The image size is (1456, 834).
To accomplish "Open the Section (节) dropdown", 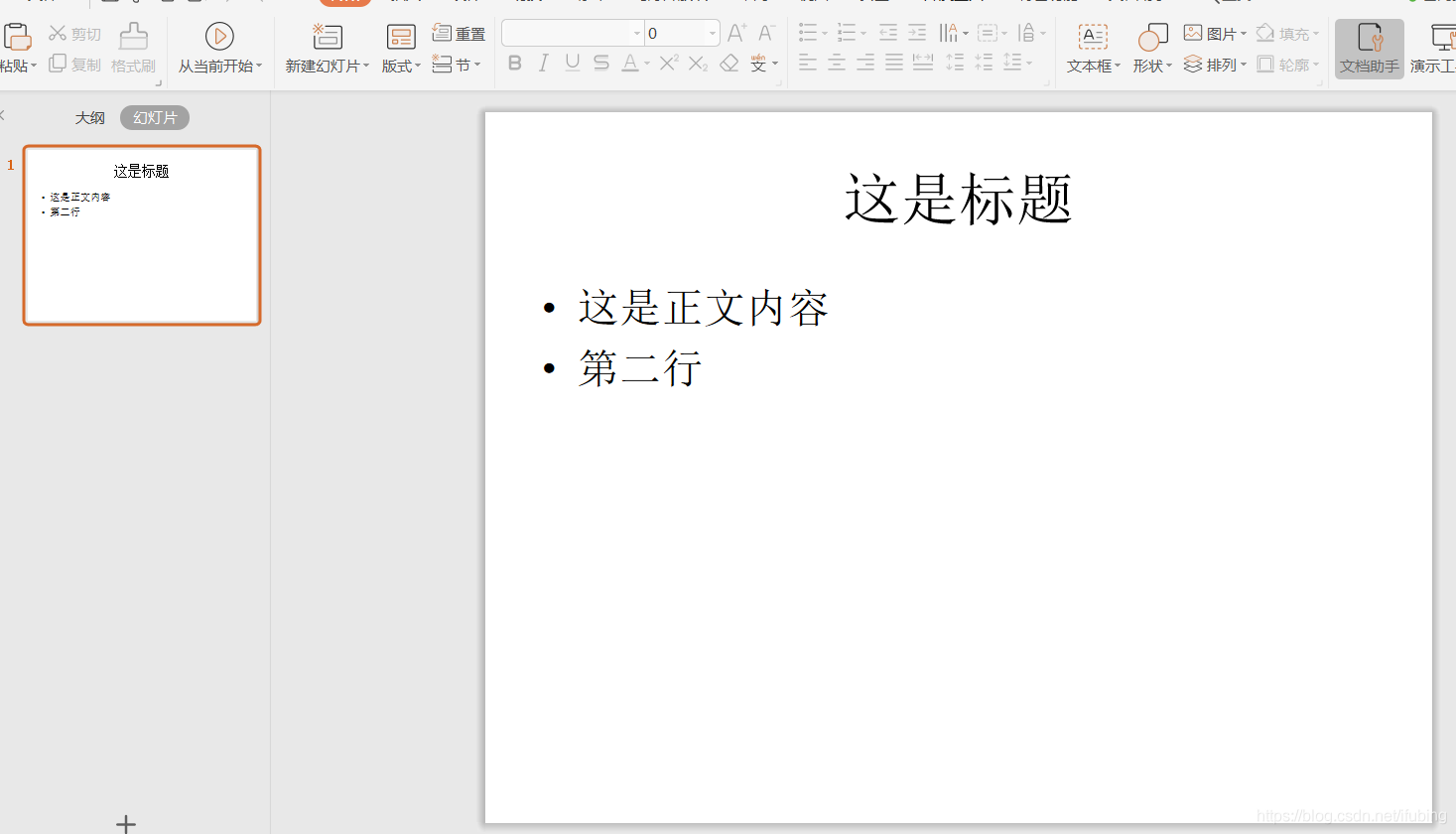I will pos(457,65).
